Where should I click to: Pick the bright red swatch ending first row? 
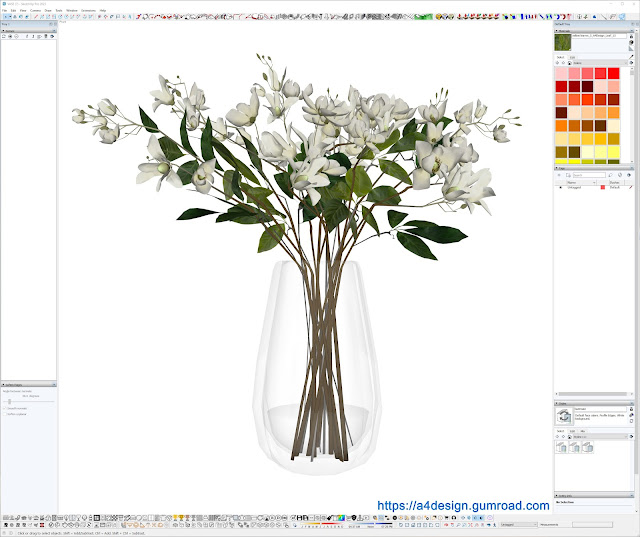(x=613, y=73)
